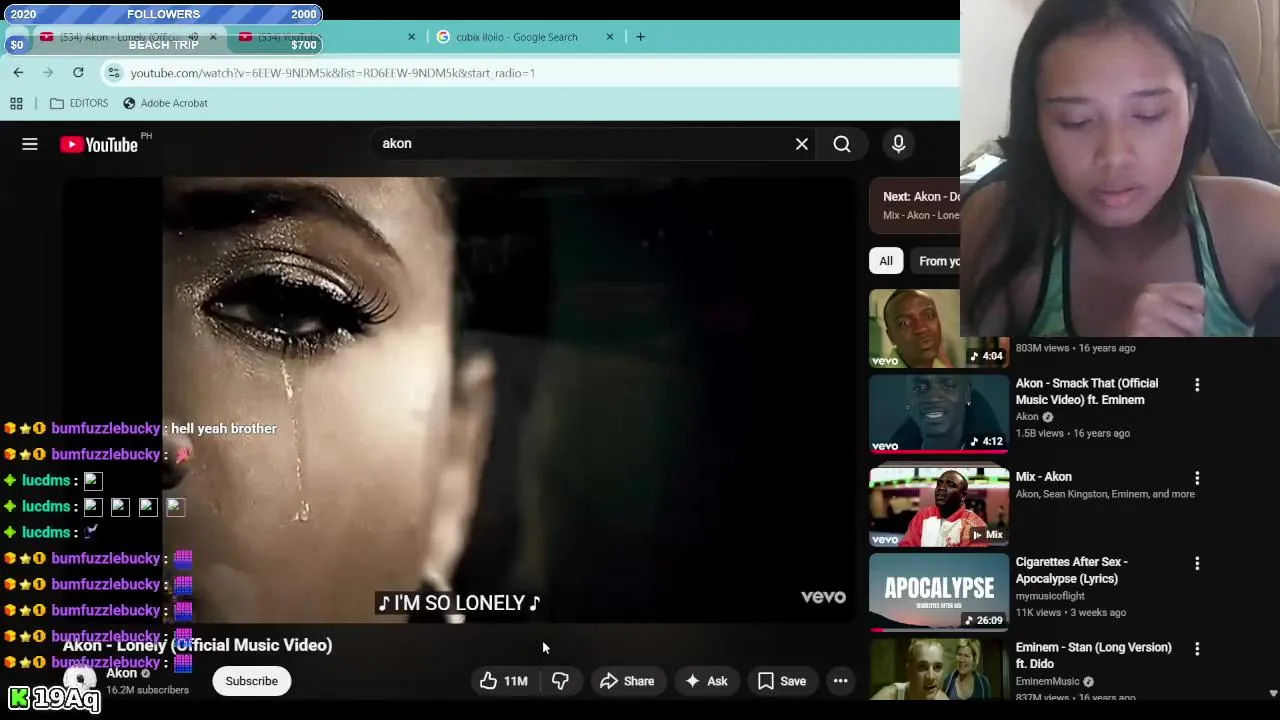1280x720 pixels.
Task: Click the vevo watermark in video
Action: click(x=823, y=597)
